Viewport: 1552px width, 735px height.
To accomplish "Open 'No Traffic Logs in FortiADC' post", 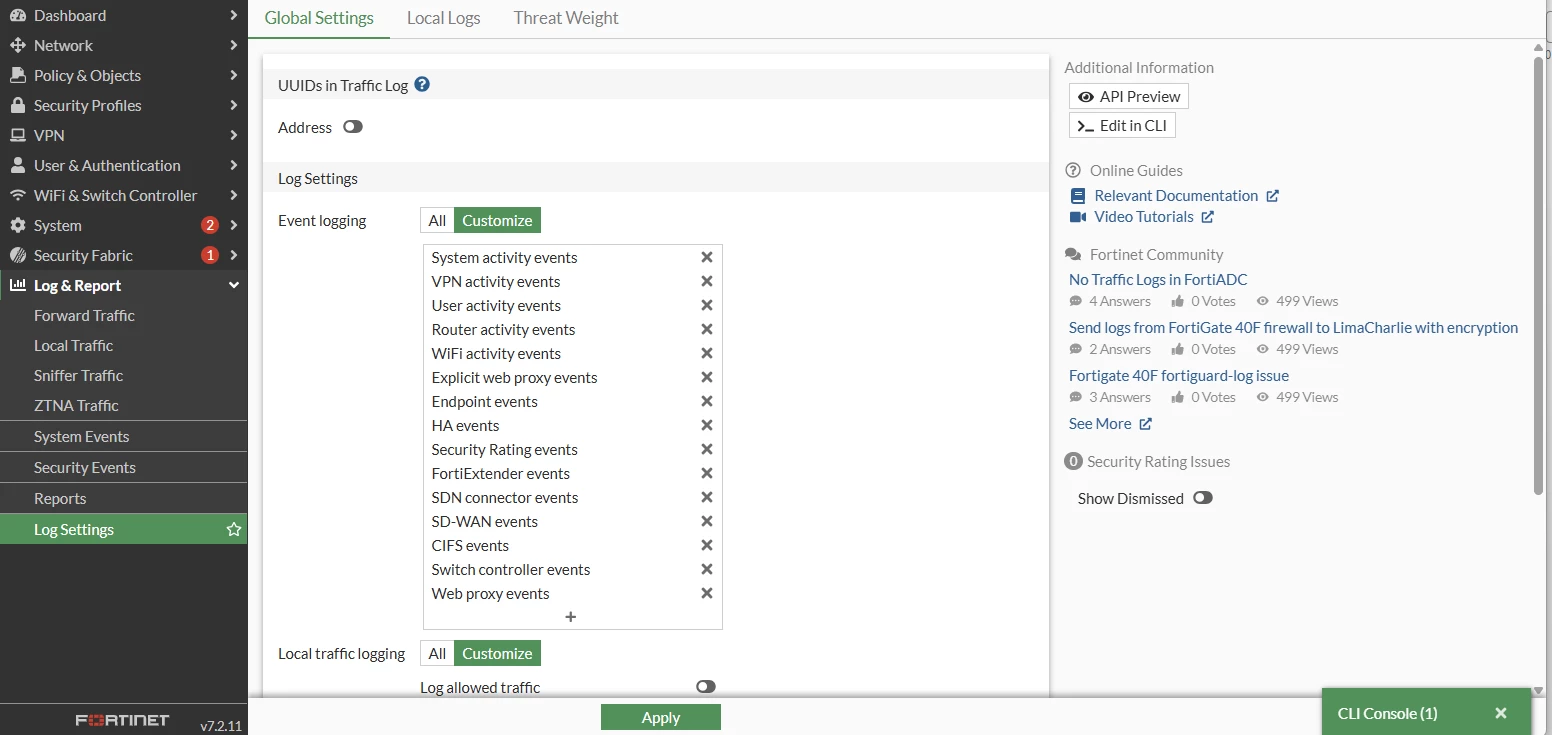I will pos(1158,279).
